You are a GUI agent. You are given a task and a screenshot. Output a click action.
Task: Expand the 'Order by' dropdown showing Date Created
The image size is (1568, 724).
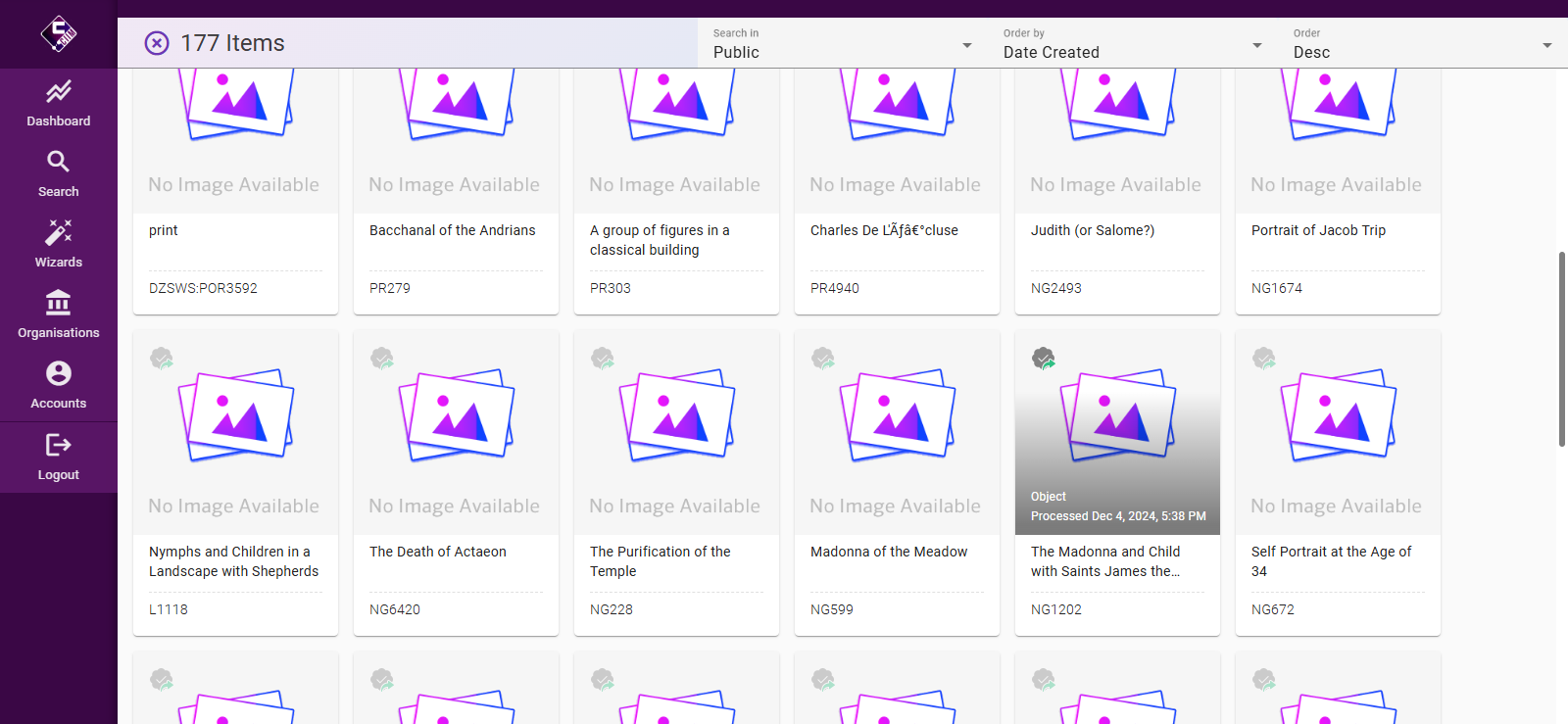pyautogui.click(x=1133, y=43)
